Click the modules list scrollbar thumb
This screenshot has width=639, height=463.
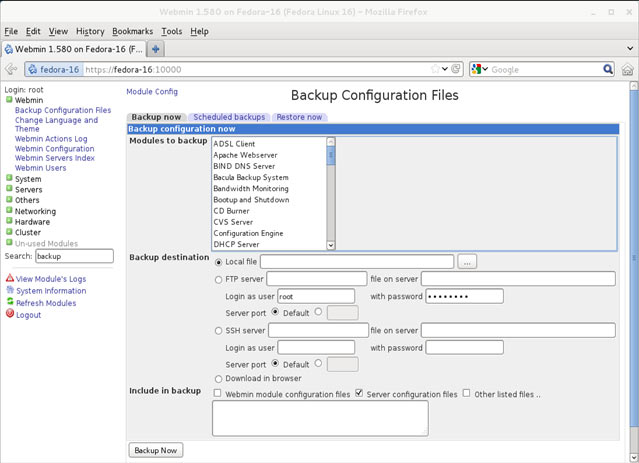tap(331, 155)
